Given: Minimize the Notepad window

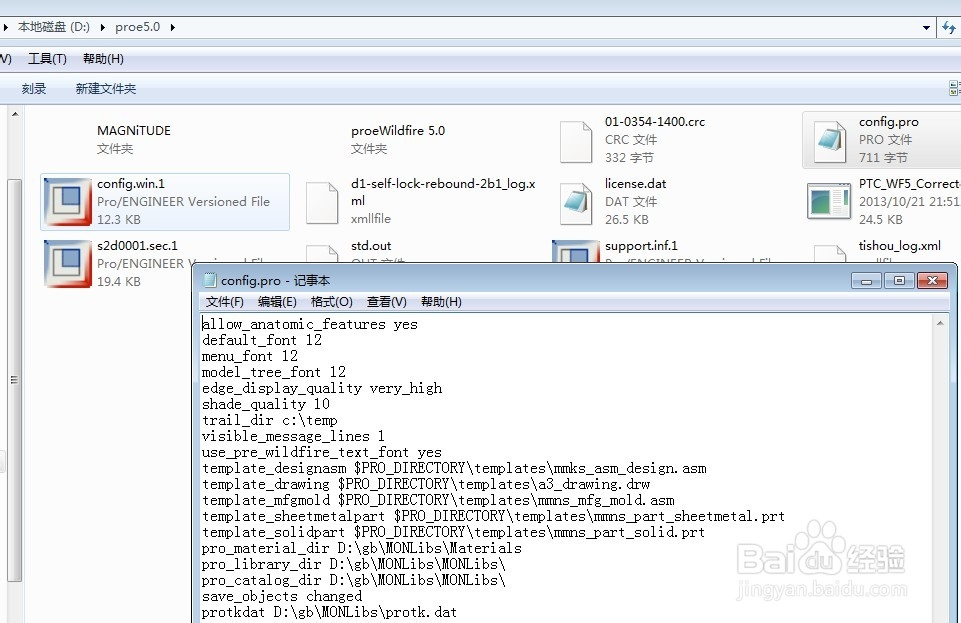Looking at the screenshot, I should click(866, 281).
